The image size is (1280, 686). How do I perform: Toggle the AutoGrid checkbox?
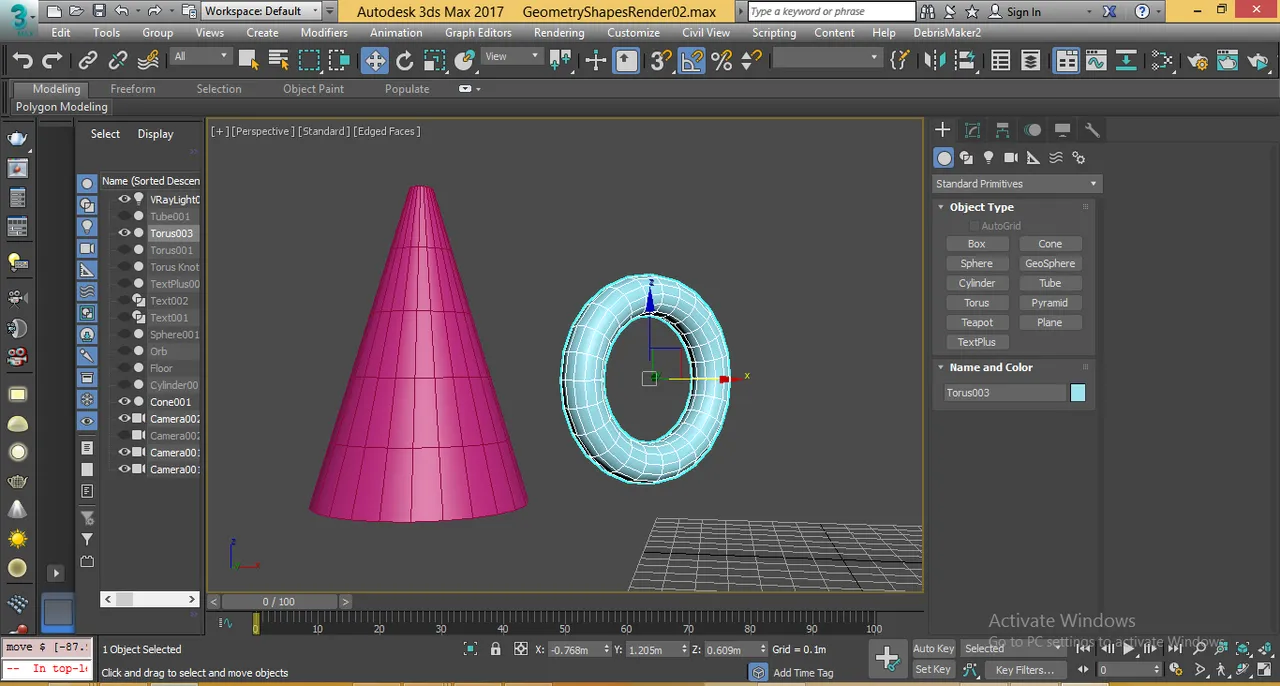tap(975, 226)
